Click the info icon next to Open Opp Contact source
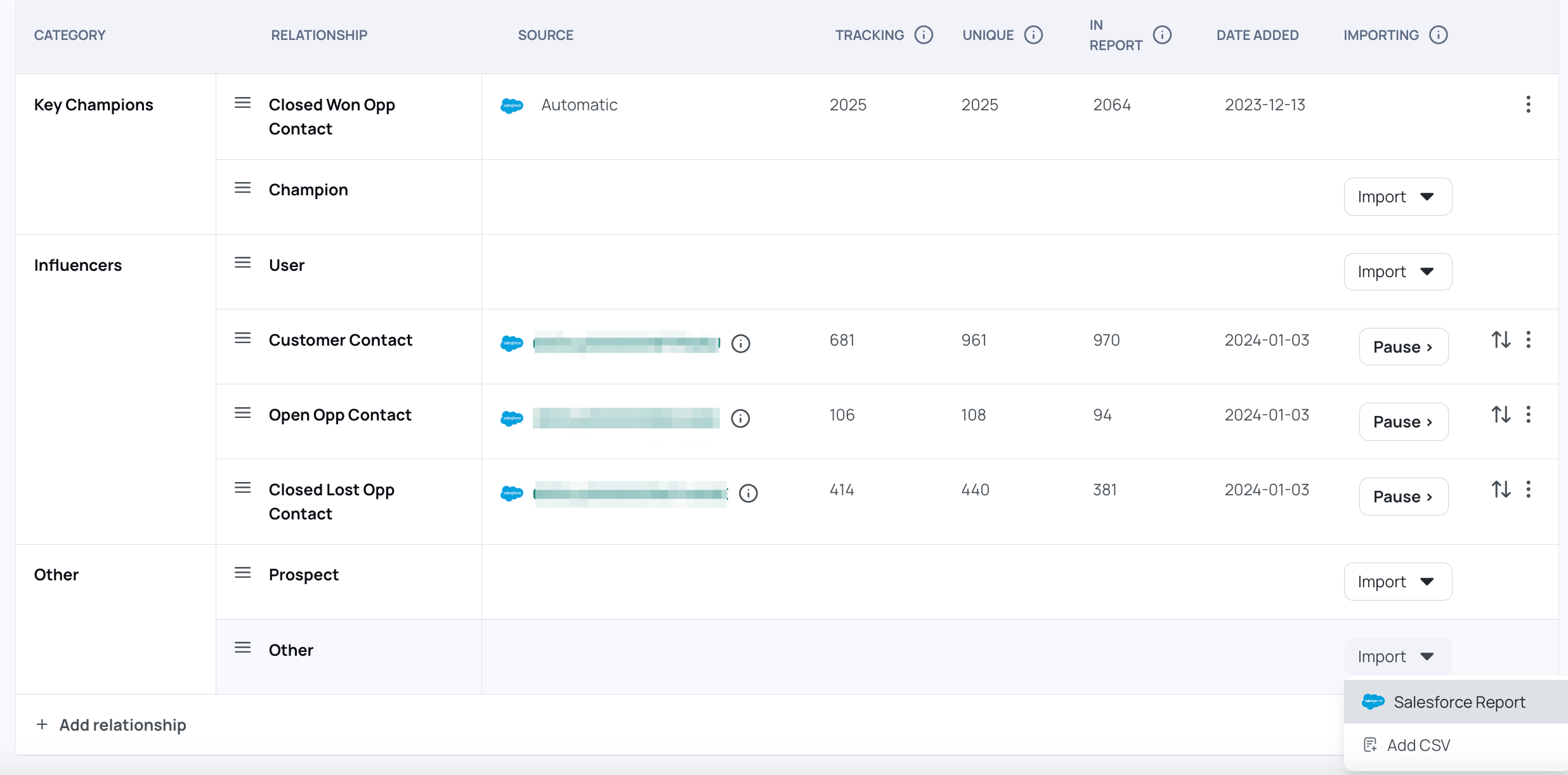Image resolution: width=1568 pixels, height=775 pixels. click(741, 419)
